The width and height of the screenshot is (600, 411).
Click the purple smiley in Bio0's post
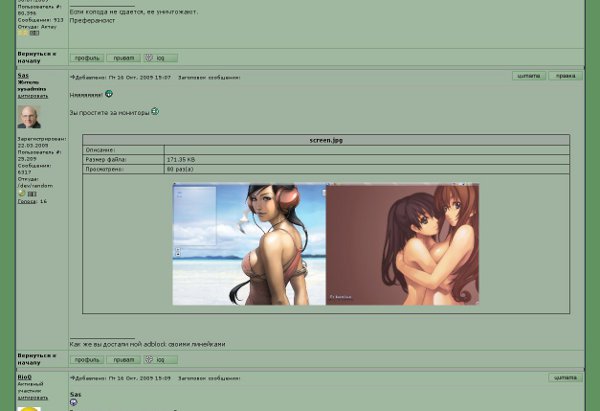point(73,402)
